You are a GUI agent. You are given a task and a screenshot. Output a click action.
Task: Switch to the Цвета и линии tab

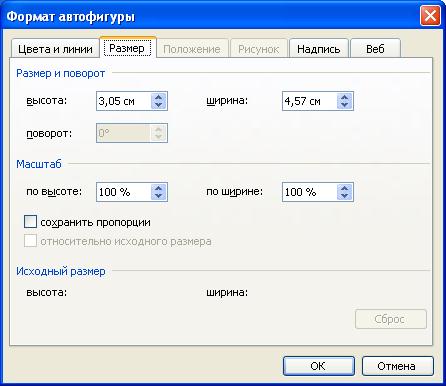click(x=55, y=49)
